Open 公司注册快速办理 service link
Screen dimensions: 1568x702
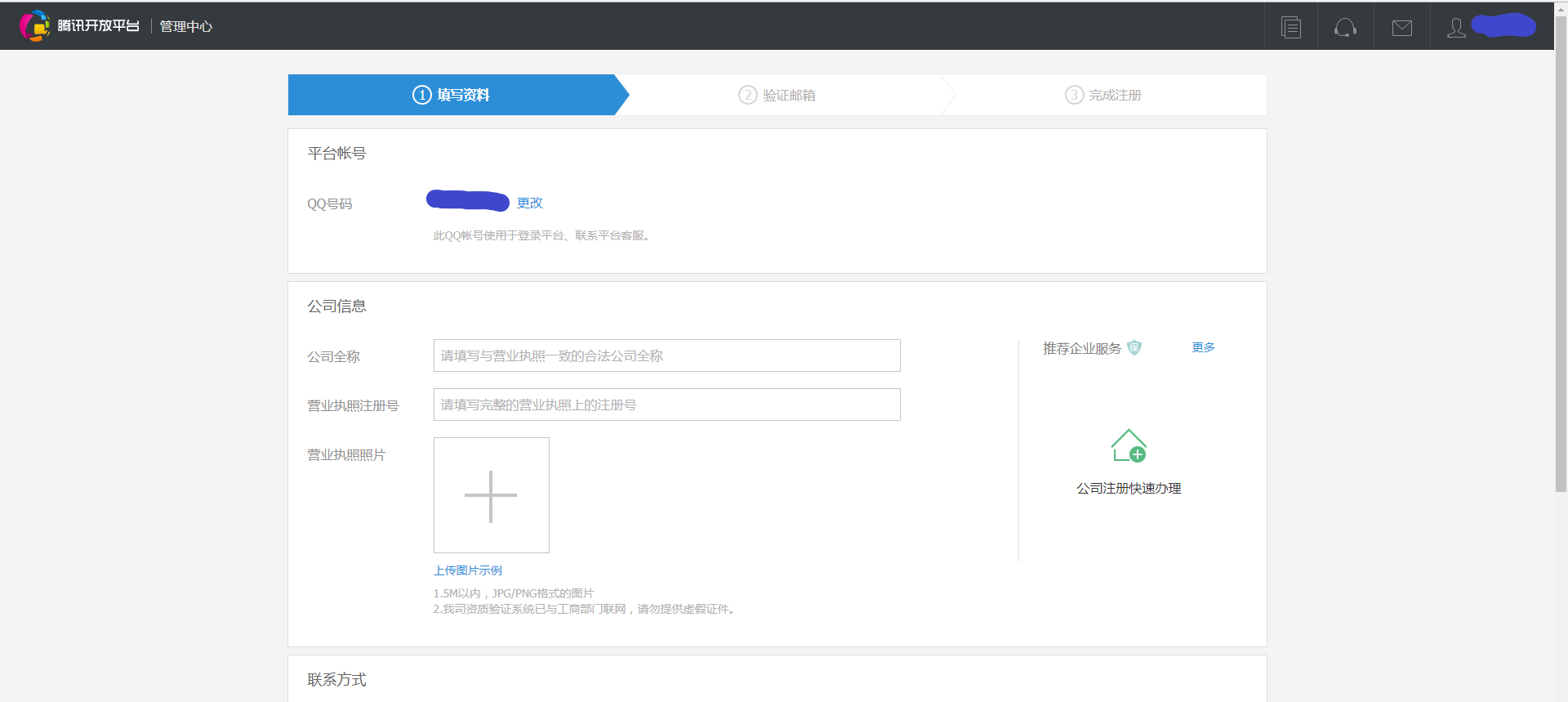1129,488
